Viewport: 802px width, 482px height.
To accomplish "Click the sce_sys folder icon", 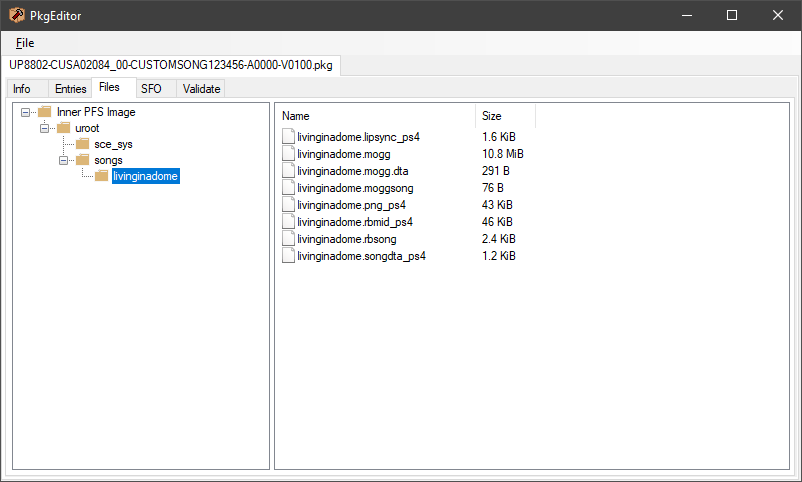I will (82, 144).
